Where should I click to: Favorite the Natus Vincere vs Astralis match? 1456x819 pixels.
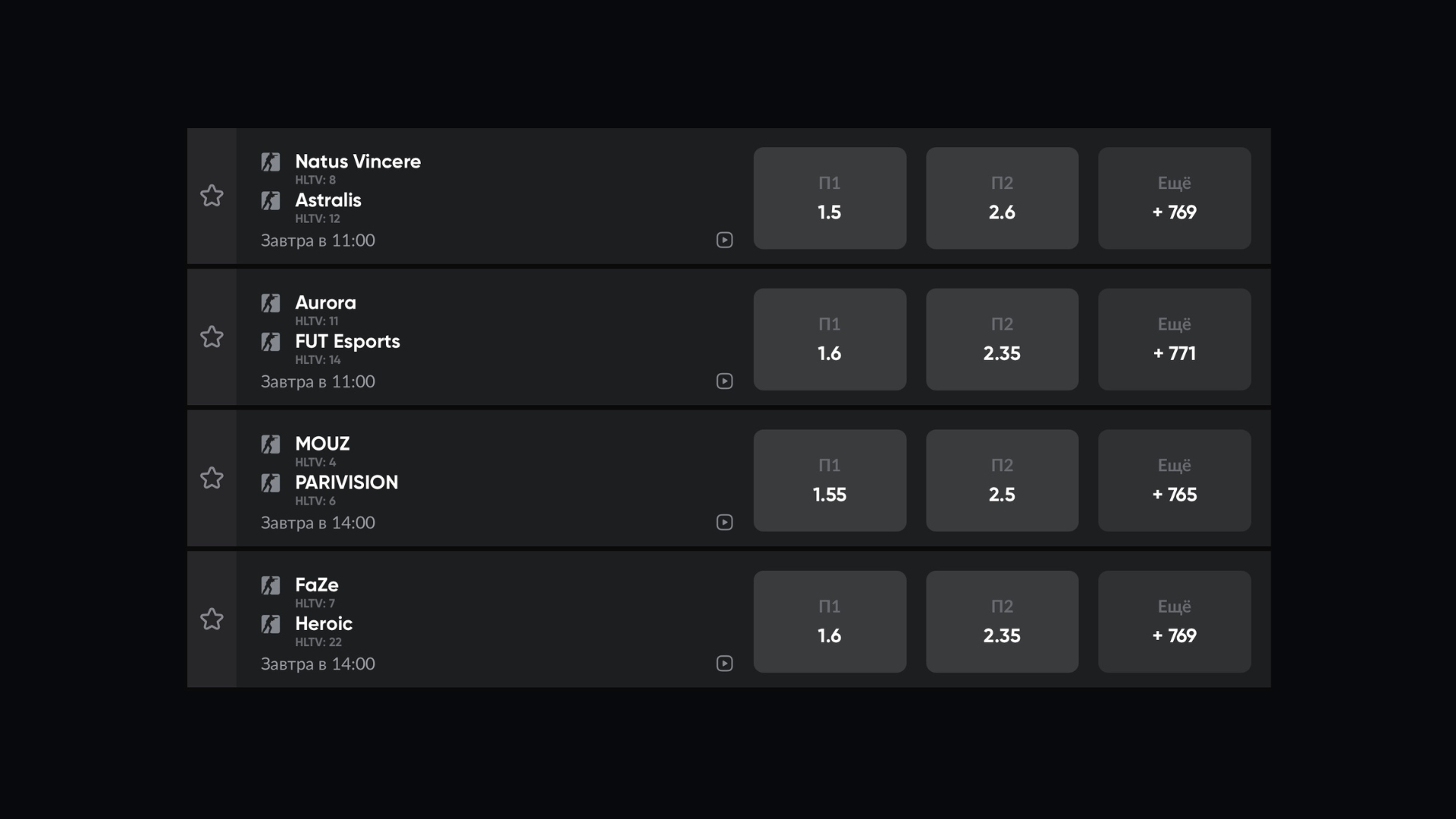[212, 196]
